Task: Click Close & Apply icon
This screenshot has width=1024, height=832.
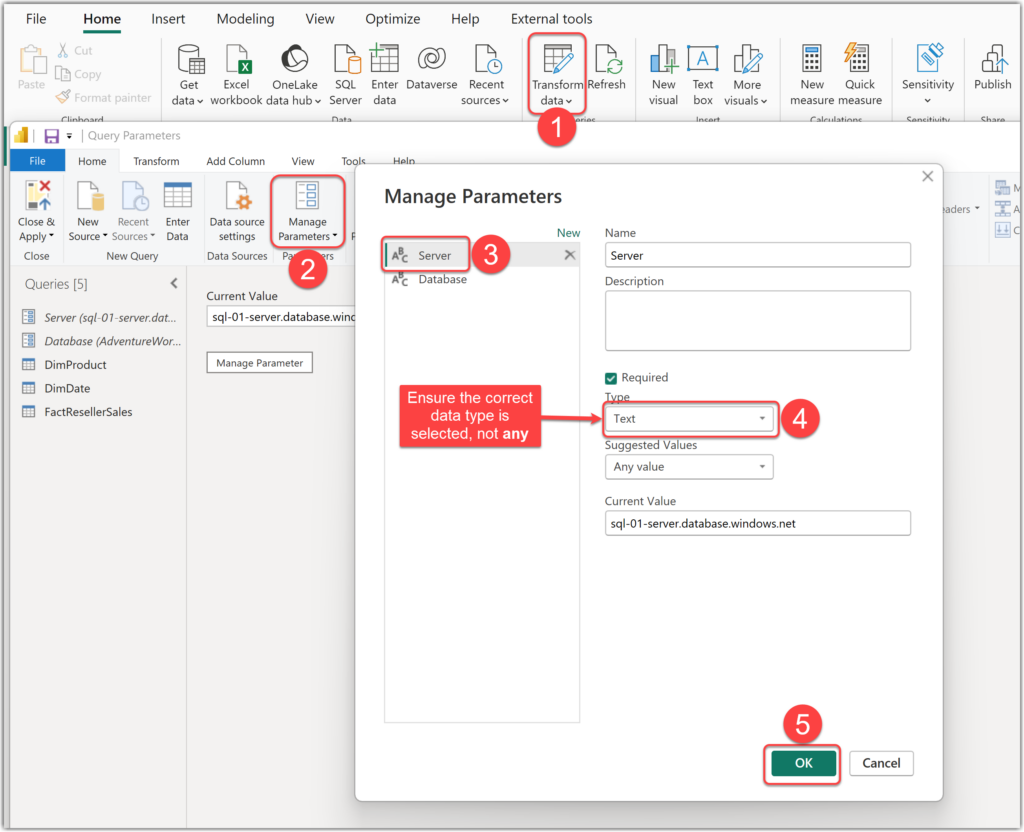Action: (x=37, y=197)
